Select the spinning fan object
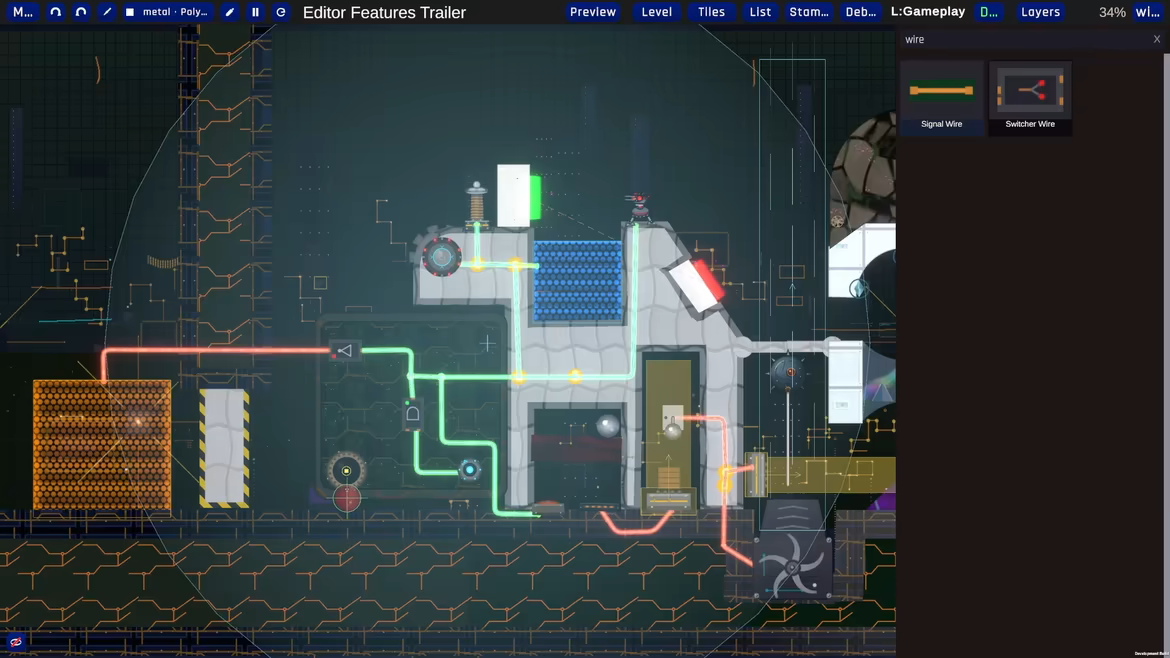Screen dimensions: 1170x658 792,565
